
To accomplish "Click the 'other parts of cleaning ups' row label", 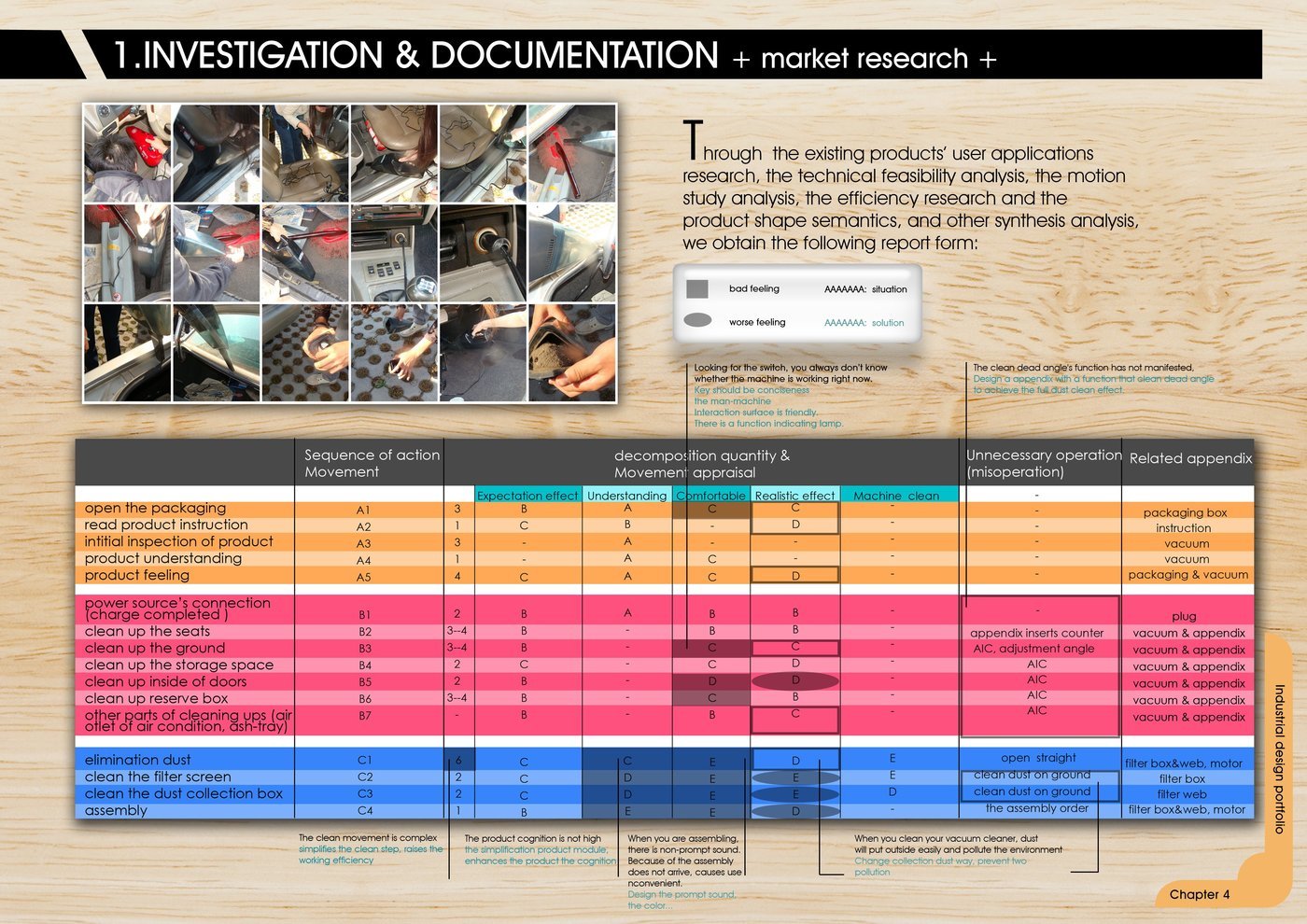I will [189, 721].
